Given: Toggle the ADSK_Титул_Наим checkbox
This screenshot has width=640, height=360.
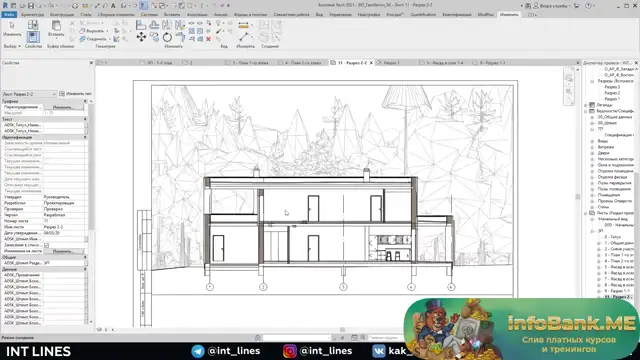Looking at the screenshot, I should pos(86,125).
